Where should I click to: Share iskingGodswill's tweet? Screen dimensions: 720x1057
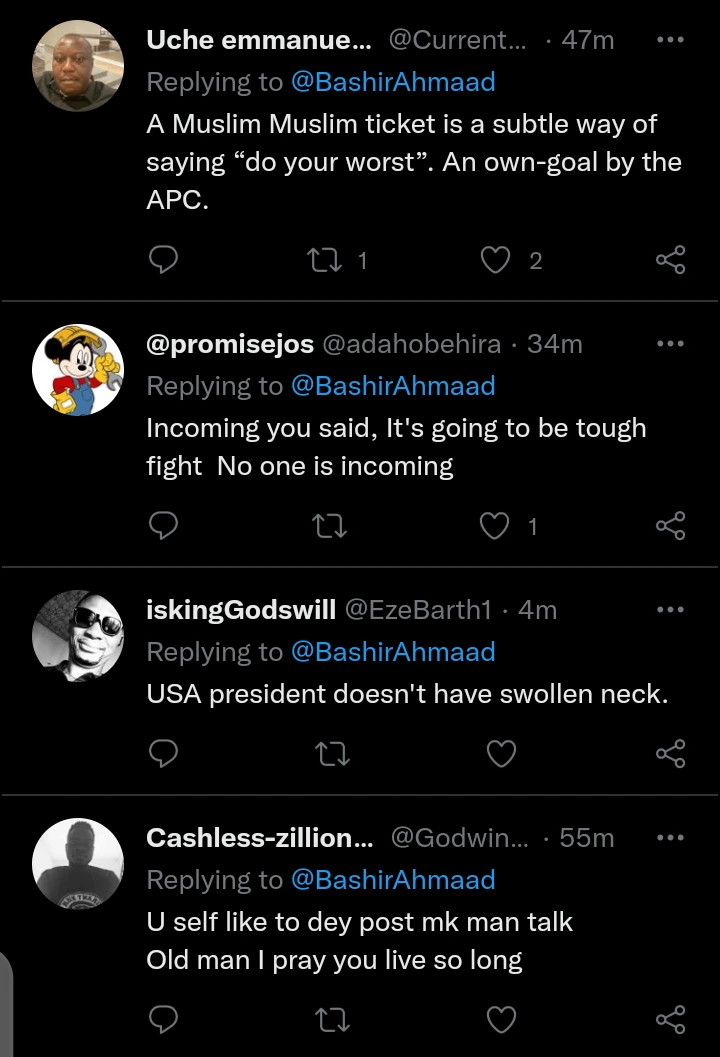670,753
